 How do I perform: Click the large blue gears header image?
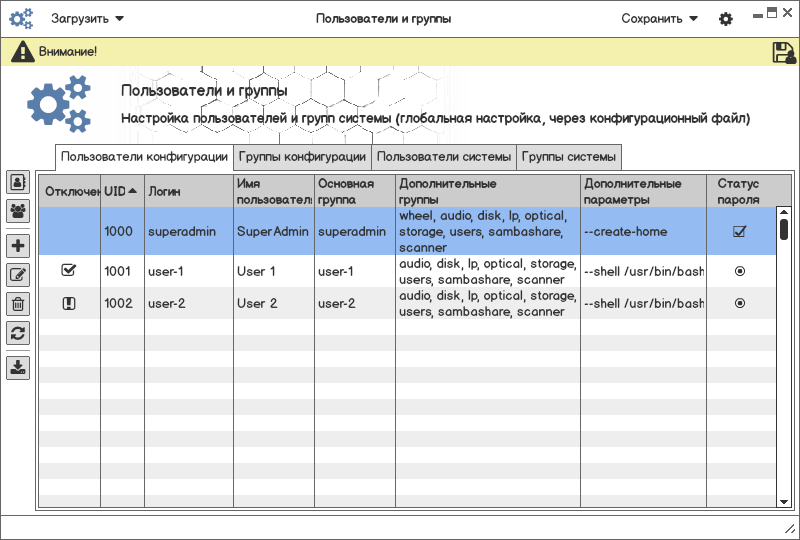59,104
